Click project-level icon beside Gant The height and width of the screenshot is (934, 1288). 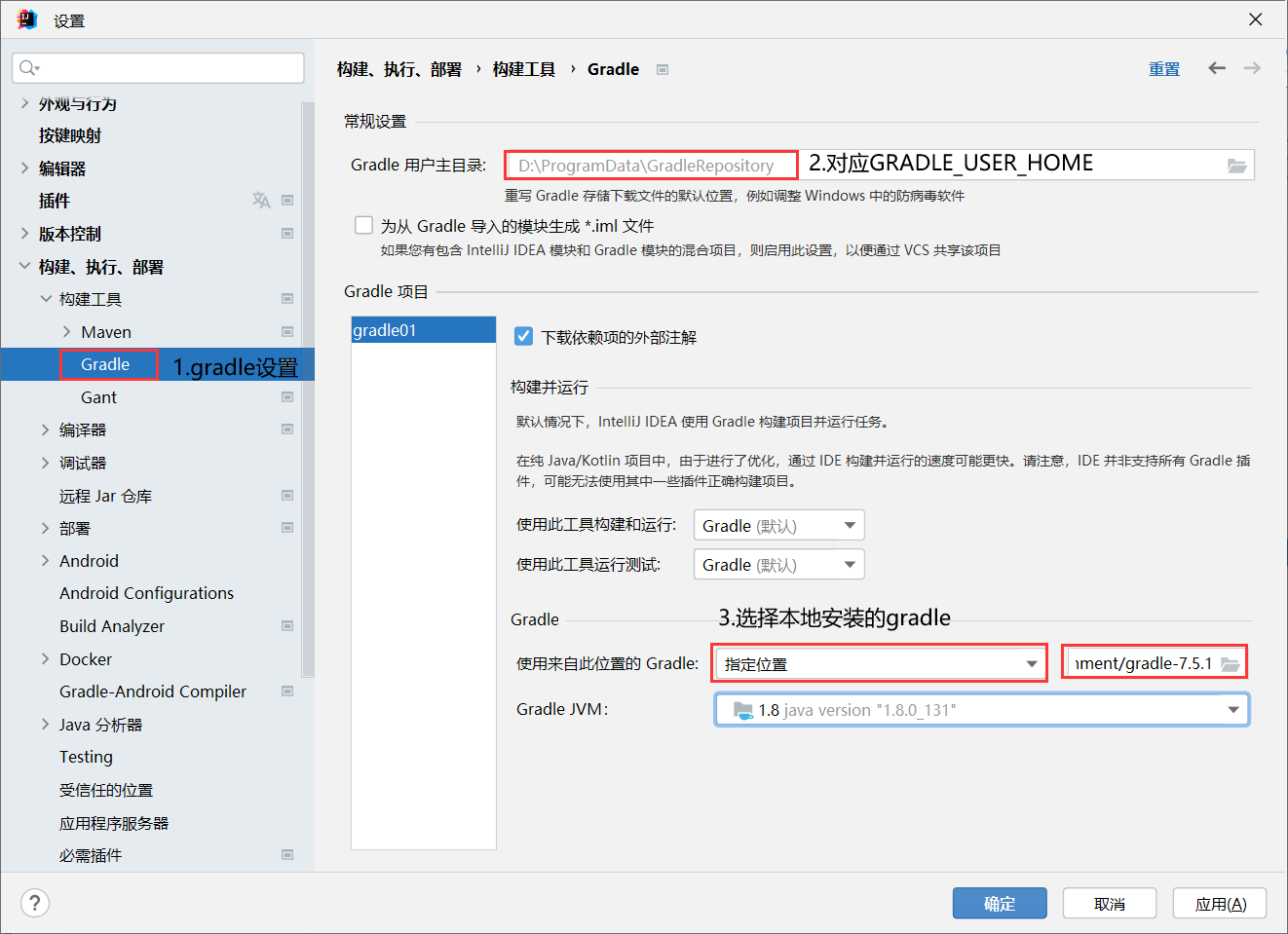pyautogui.click(x=287, y=396)
